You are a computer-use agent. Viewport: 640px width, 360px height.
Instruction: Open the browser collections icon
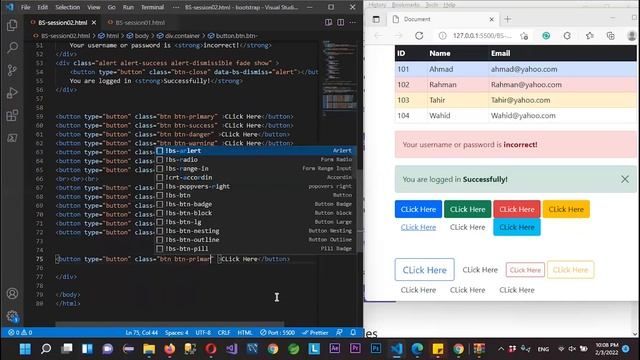pyautogui.click(x=611, y=36)
